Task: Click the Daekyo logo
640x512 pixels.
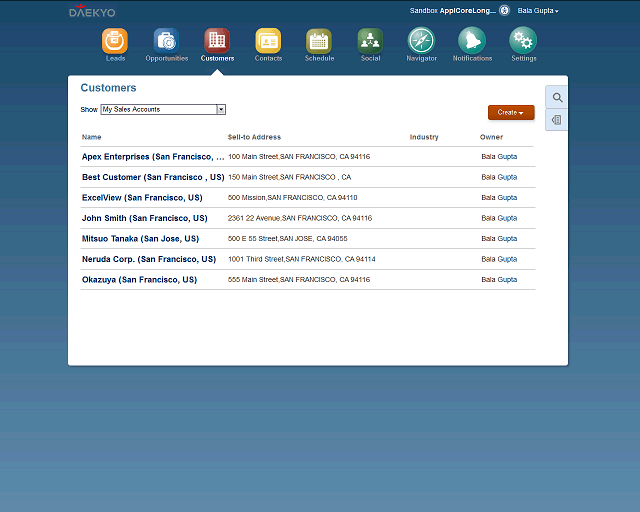Action: 92,11
